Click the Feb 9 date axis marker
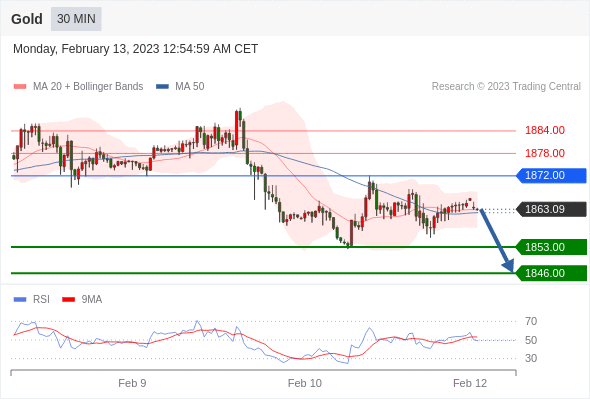 (x=132, y=383)
